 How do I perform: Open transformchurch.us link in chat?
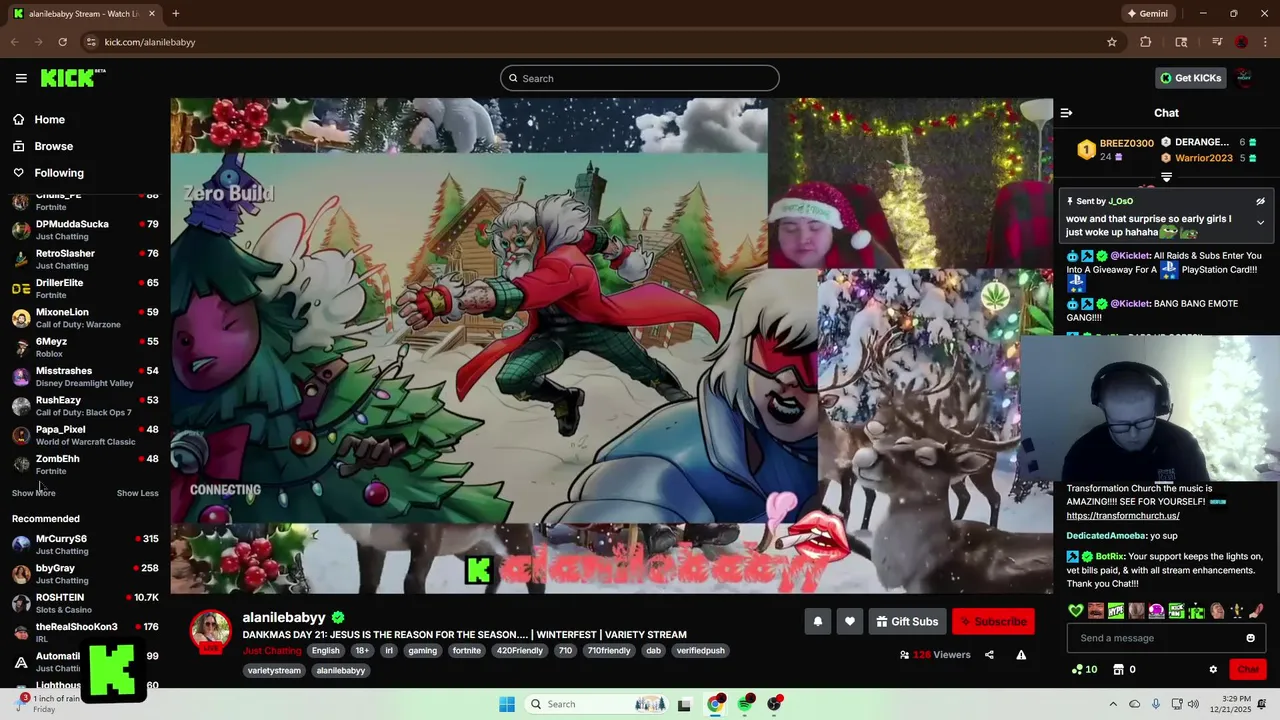pos(1122,516)
